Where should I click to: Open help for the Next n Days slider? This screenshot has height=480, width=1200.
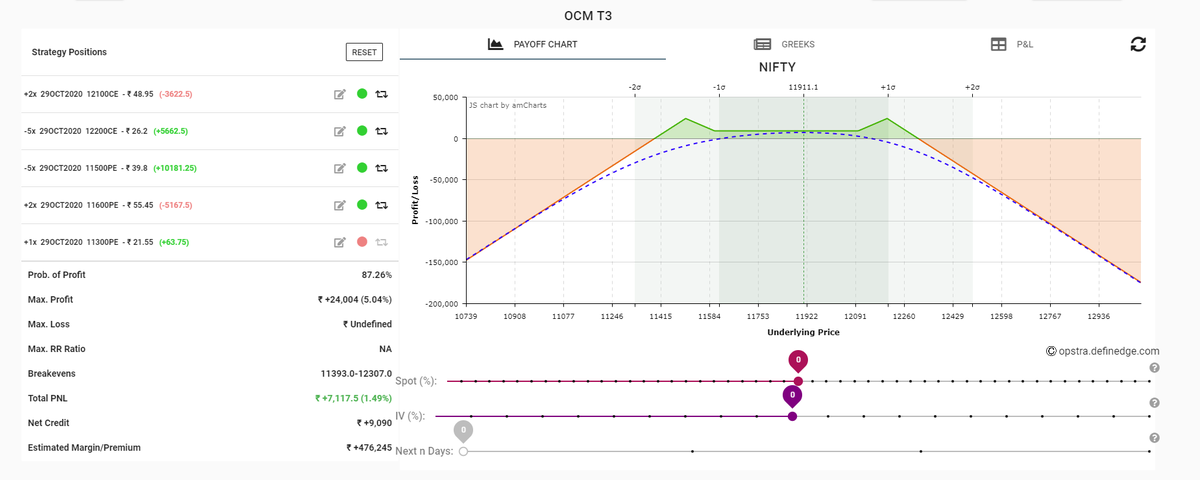1155,438
